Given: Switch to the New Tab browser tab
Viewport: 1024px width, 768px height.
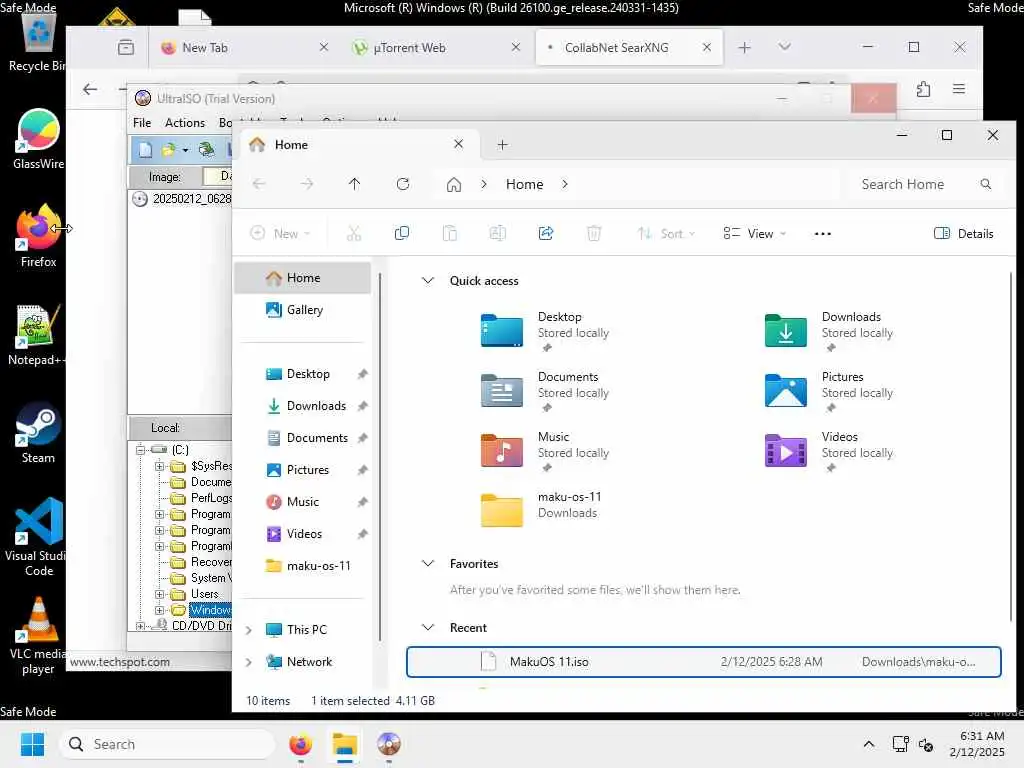Looking at the screenshot, I should (x=246, y=48).
